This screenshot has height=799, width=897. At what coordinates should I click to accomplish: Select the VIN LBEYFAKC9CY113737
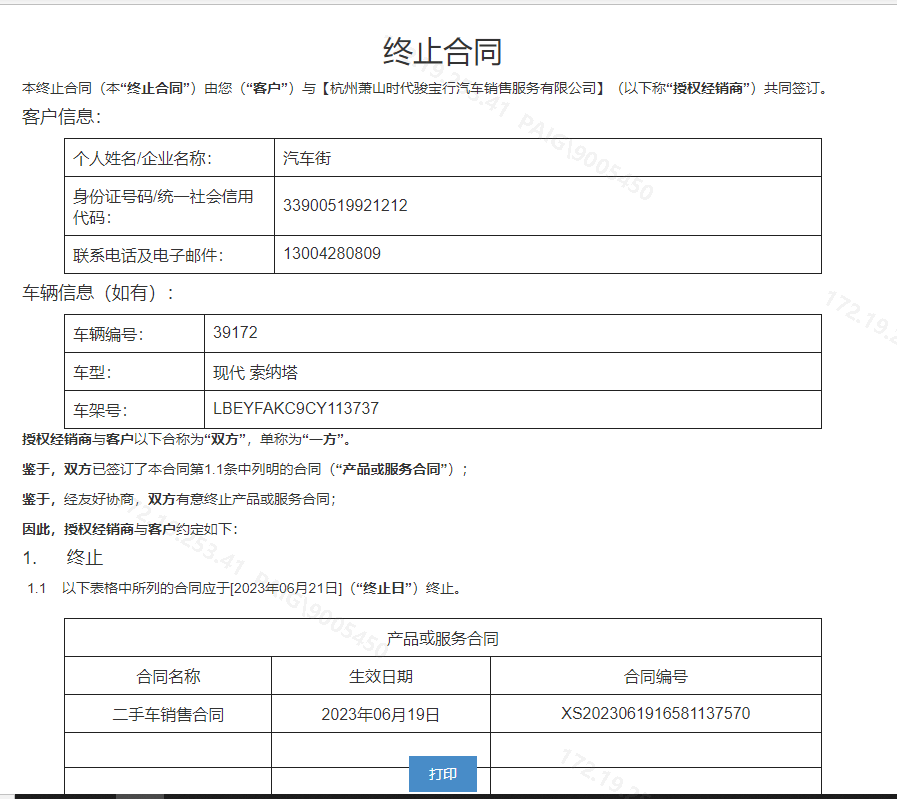pyautogui.click(x=296, y=408)
